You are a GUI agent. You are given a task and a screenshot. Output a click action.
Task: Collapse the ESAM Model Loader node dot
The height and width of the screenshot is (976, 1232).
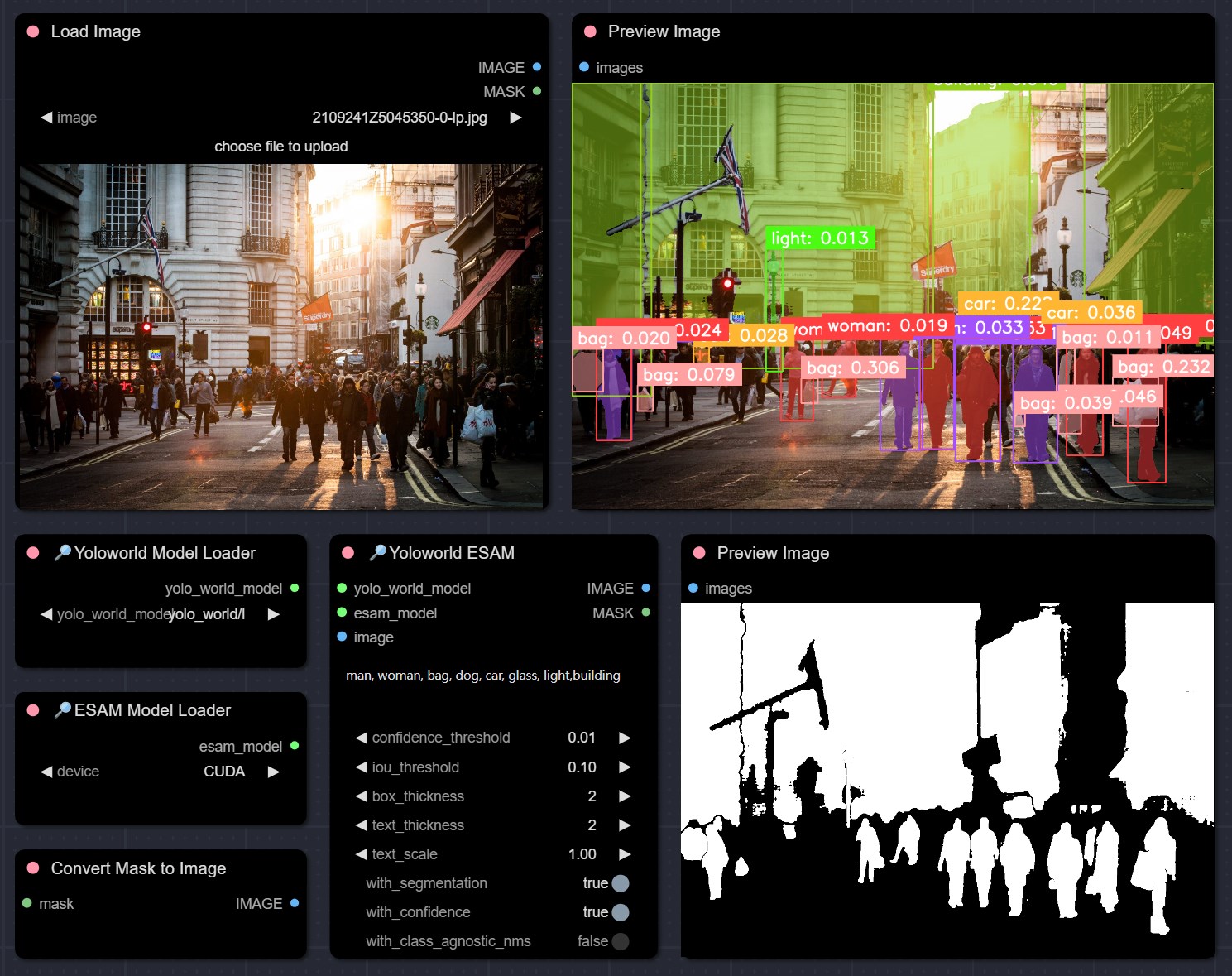tap(33, 710)
